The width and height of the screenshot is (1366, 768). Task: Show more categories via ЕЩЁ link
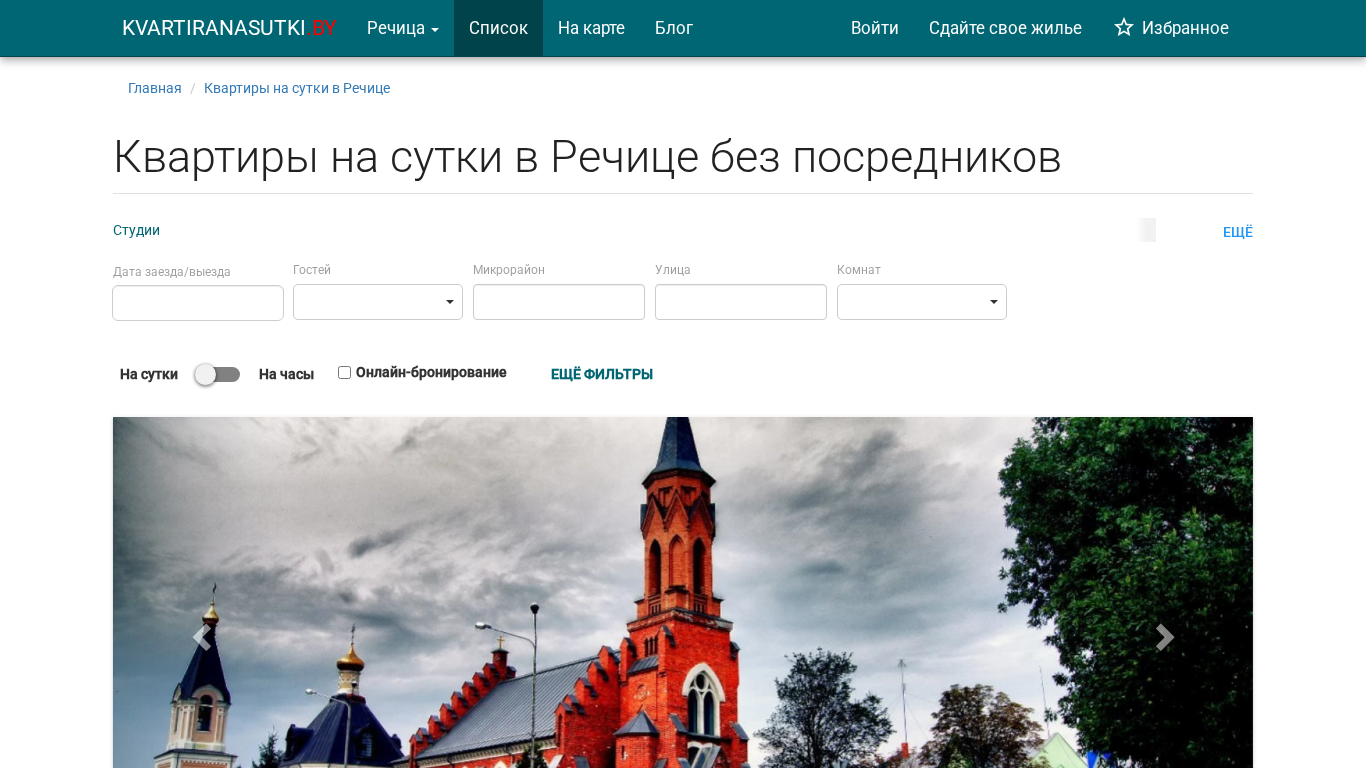[x=1238, y=232]
